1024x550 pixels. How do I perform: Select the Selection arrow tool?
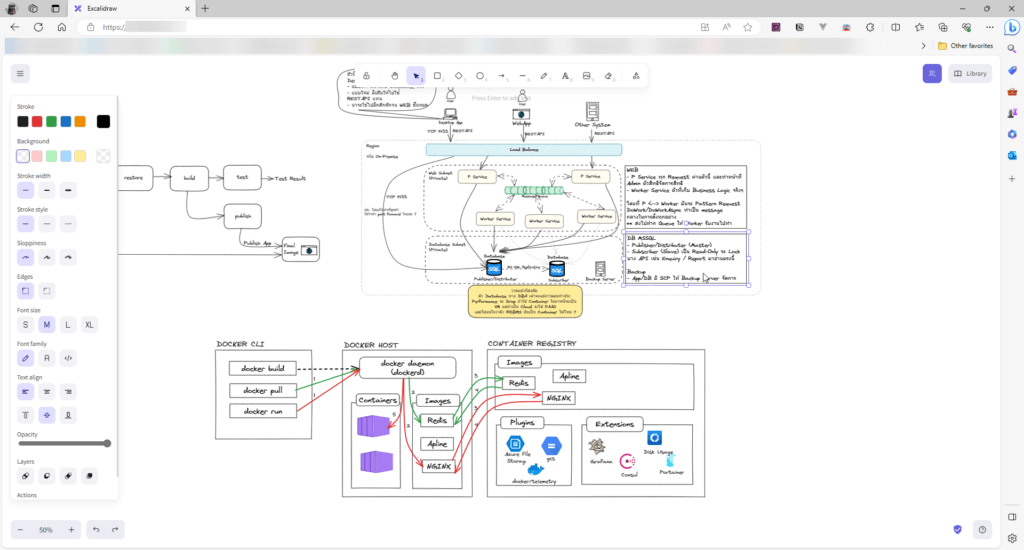click(416, 76)
